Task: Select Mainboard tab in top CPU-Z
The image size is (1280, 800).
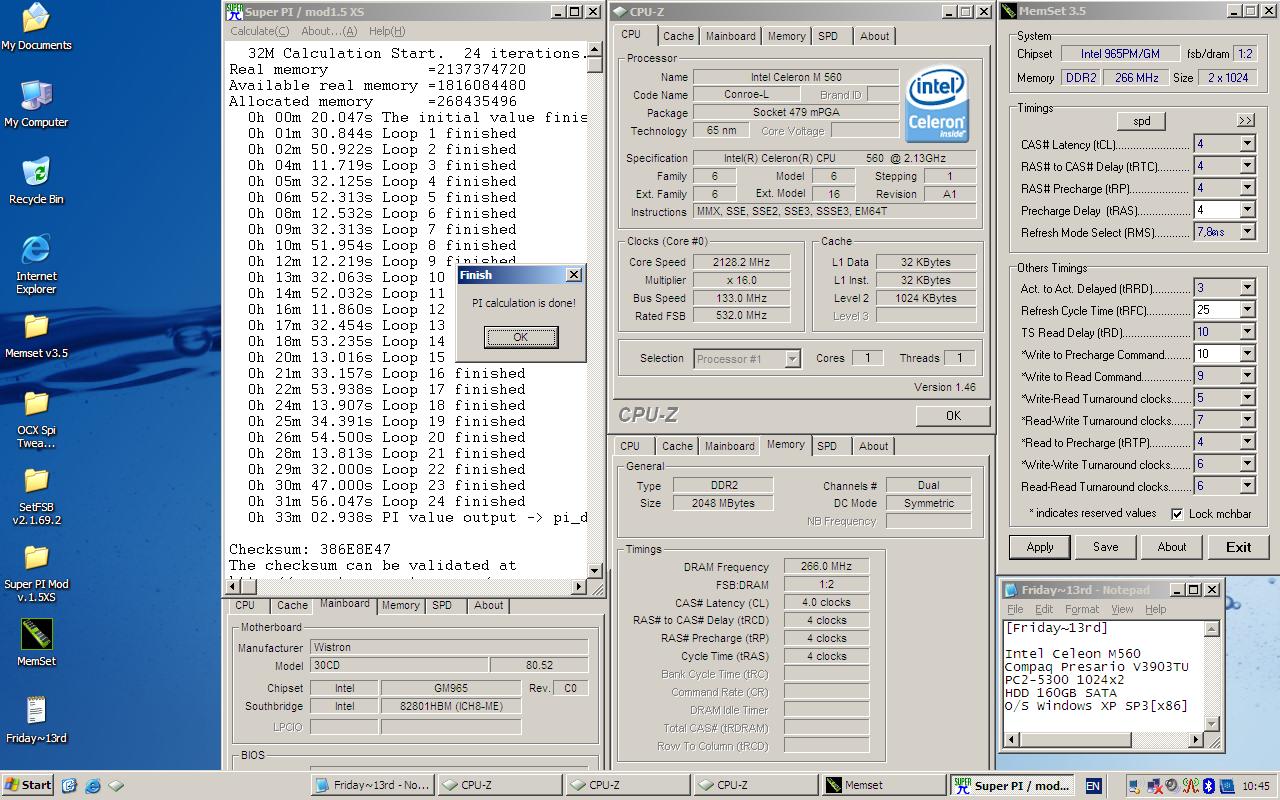Action: pyautogui.click(x=731, y=36)
